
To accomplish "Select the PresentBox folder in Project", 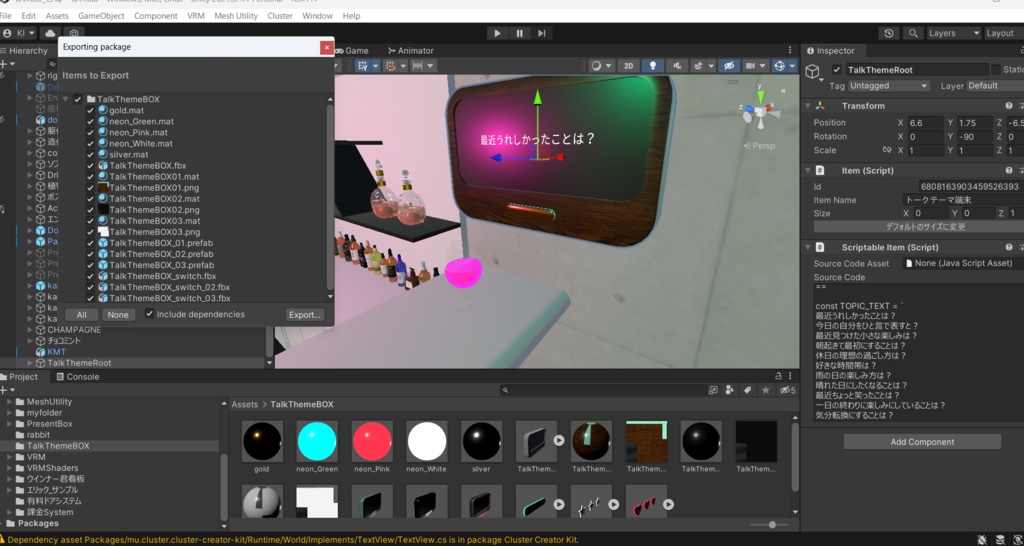I will point(50,424).
